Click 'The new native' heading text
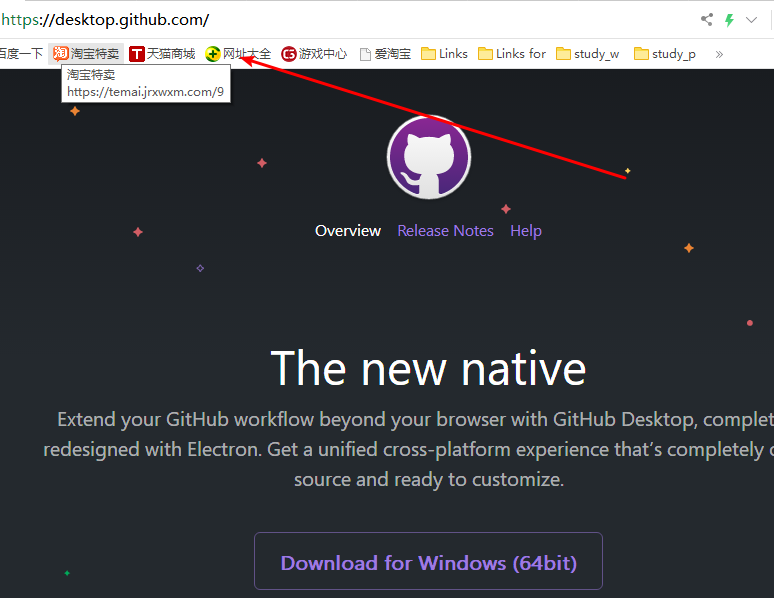 (428, 369)
